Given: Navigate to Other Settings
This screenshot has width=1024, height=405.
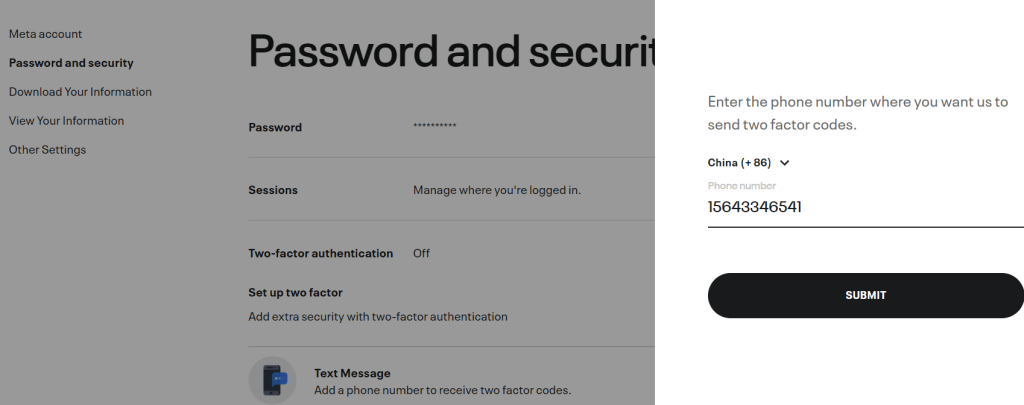Looking at the screenshot, I should coord(47,150).
